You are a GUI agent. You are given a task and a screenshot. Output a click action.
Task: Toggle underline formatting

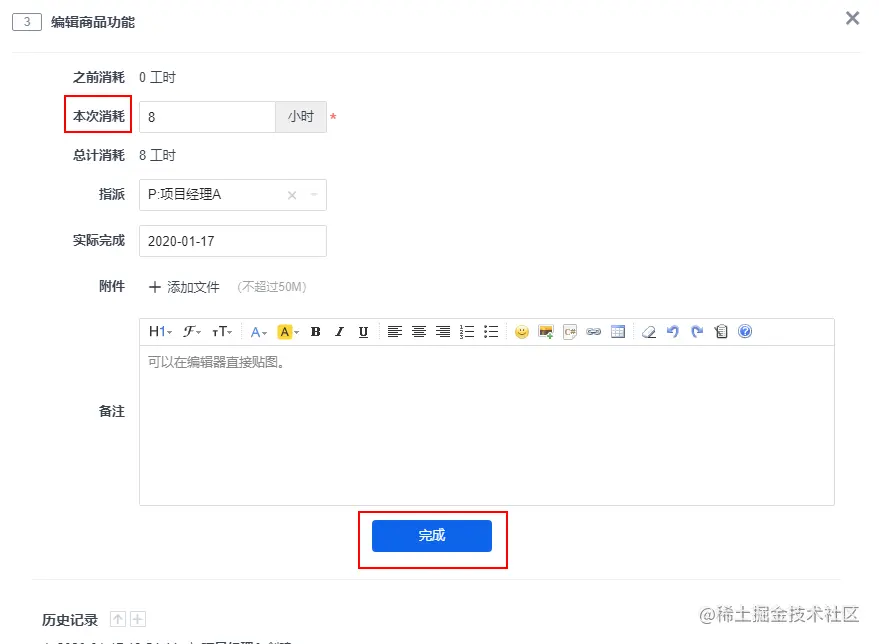click(363, 332)
